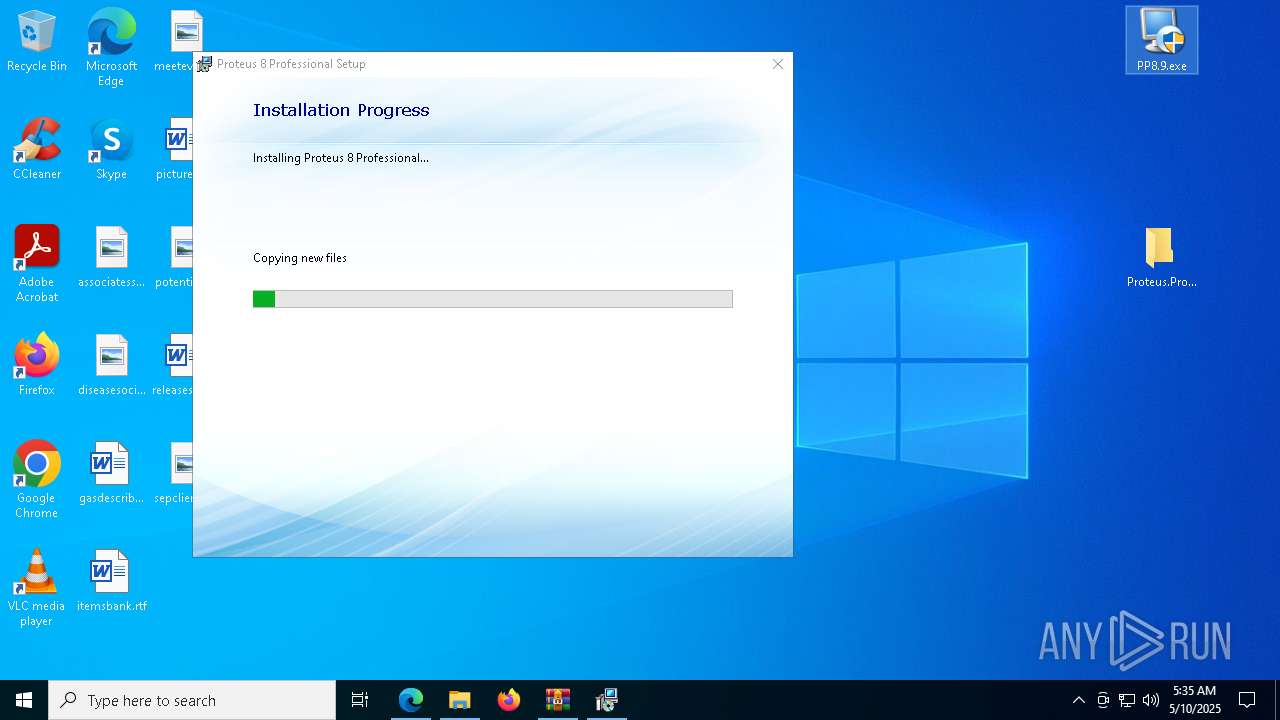Select the CCleaner desktop shortcut

tap(37, 149)
